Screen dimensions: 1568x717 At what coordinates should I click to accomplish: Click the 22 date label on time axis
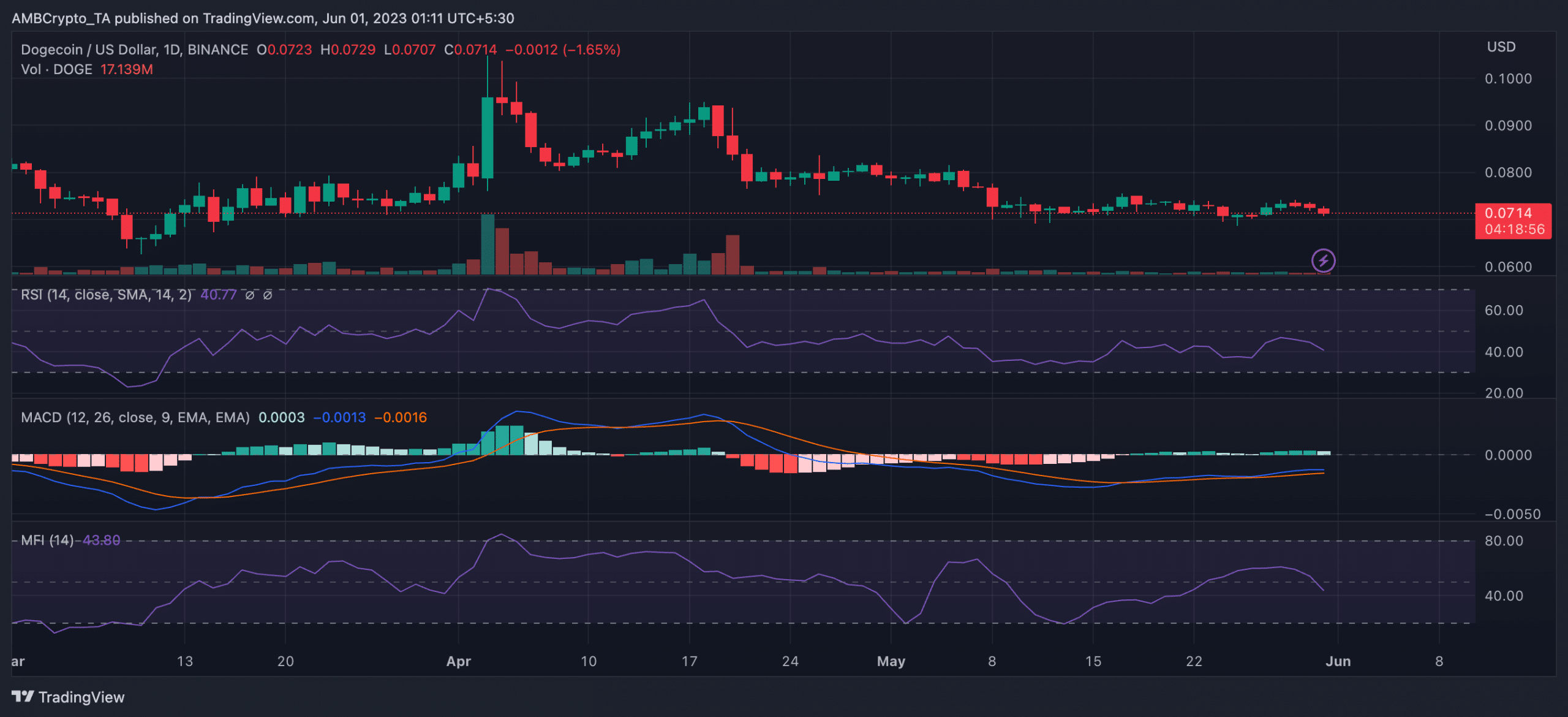point(1194,661)
